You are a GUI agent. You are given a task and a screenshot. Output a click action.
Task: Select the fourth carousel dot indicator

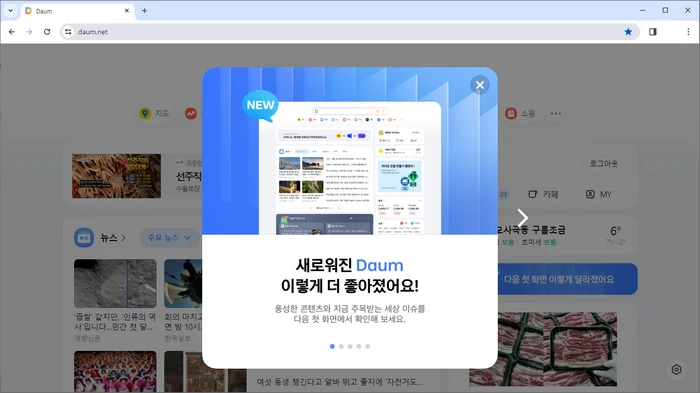(x=358, y=346)
